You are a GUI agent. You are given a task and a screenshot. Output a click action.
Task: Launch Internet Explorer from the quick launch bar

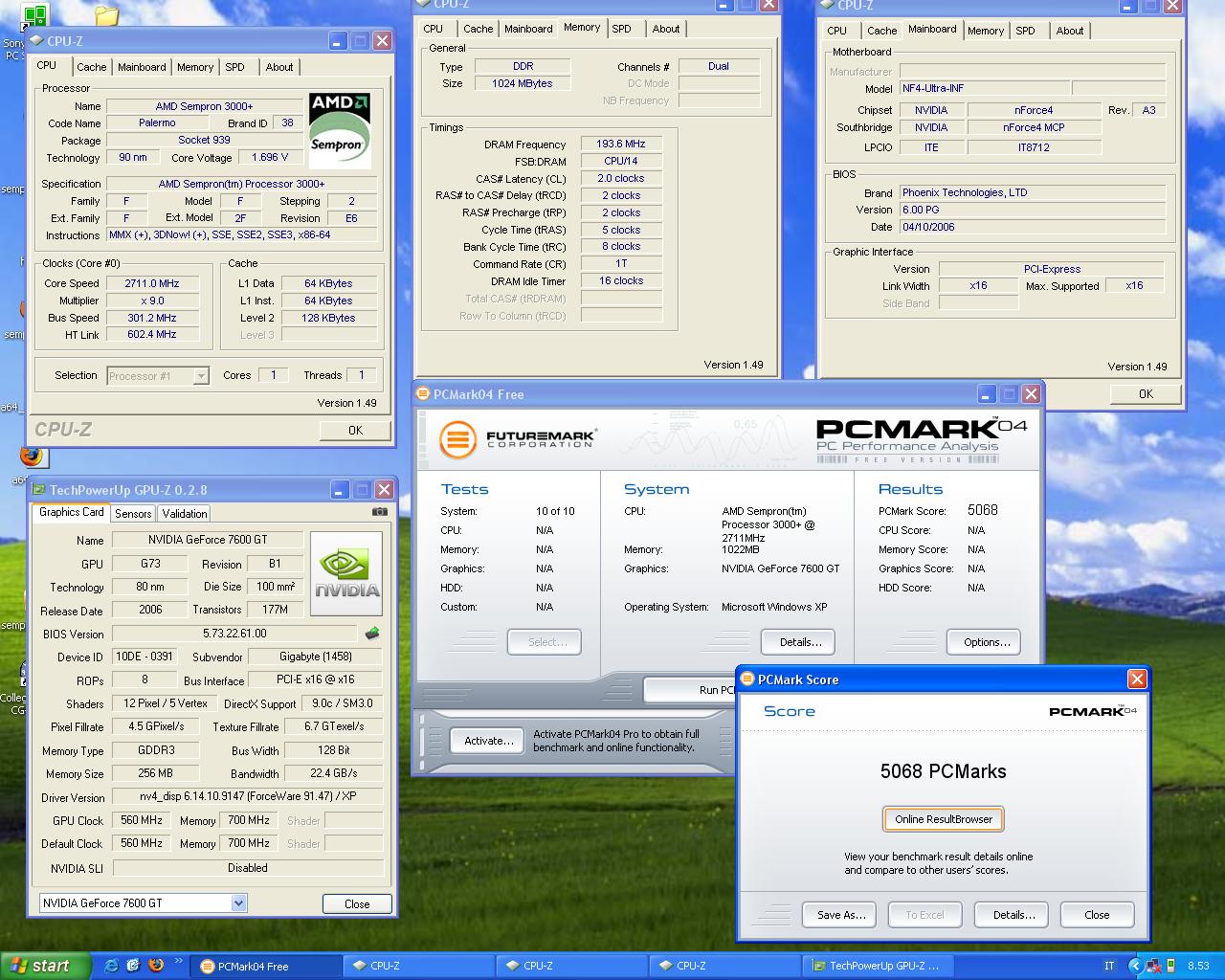click(x=112, y=966)
